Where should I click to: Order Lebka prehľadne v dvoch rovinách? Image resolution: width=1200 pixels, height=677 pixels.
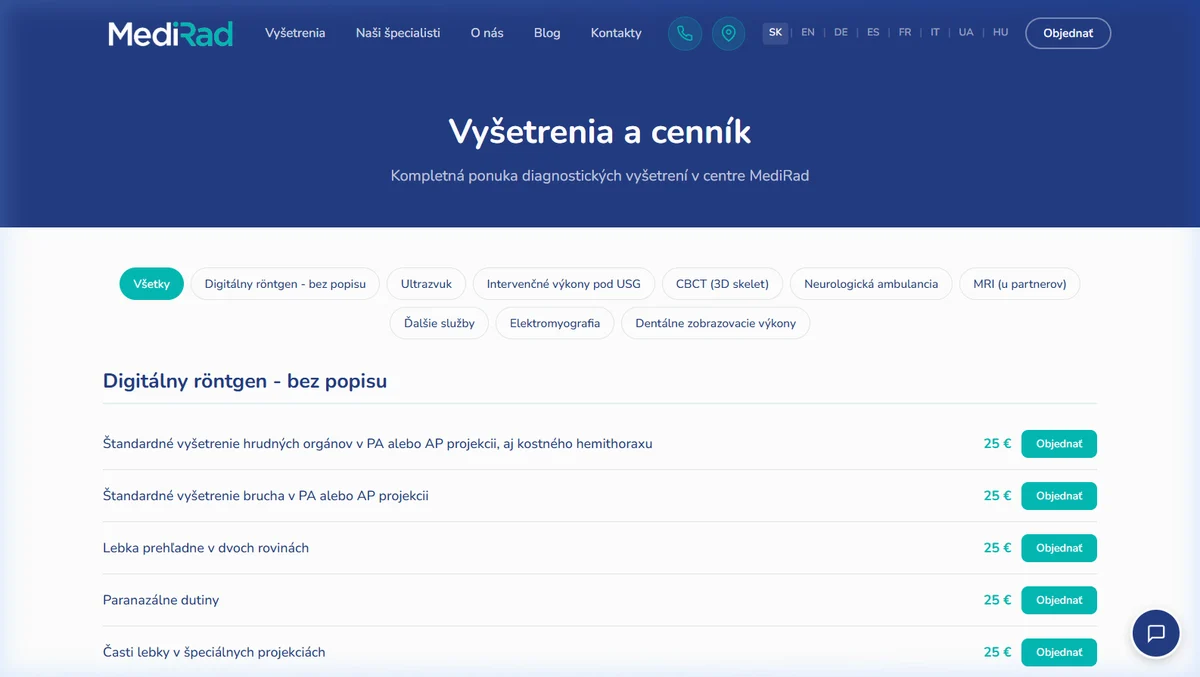pyautogui.click(x=1059, y=548)
